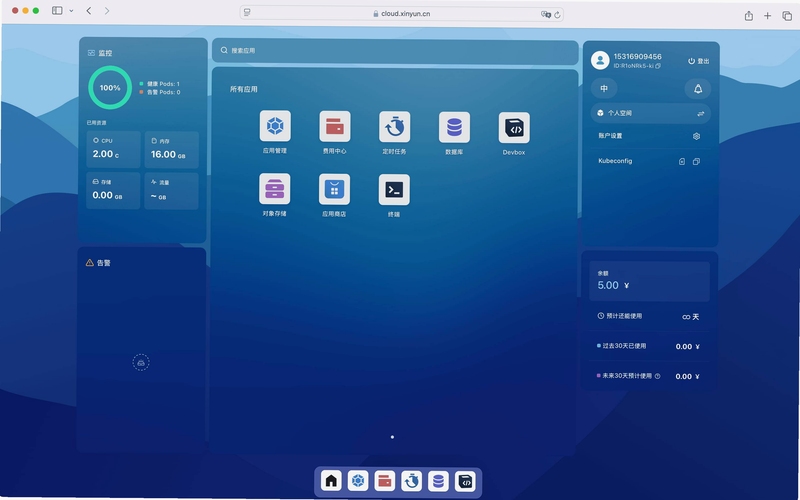This screenshot has width=800, height=500.
Task: Click the Safari share icon
Action: [748, 16]
